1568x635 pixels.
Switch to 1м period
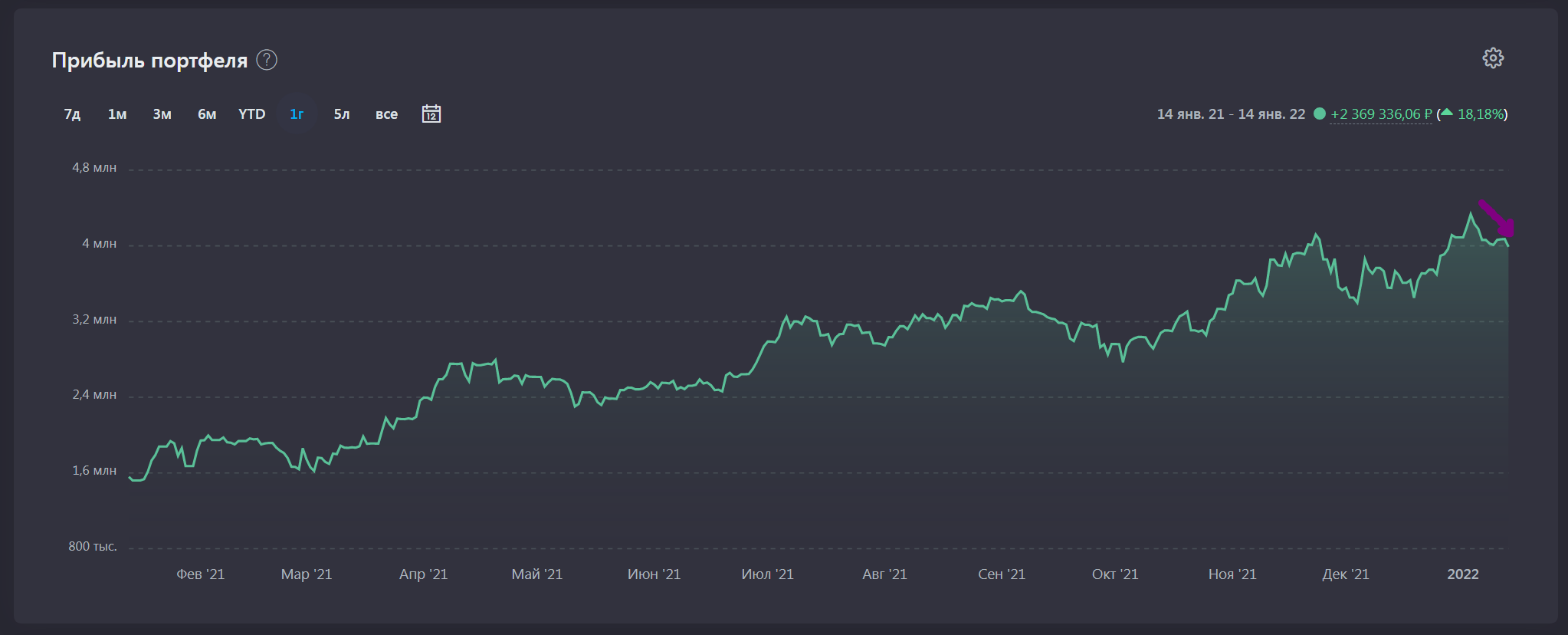coord(117,114)
